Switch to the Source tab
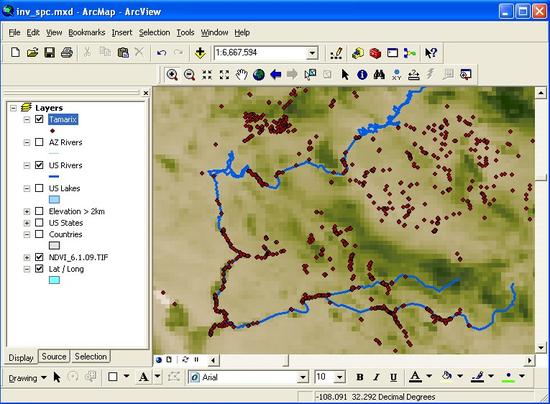This screenshot has height=404, width=550. (x=54, y=356)
